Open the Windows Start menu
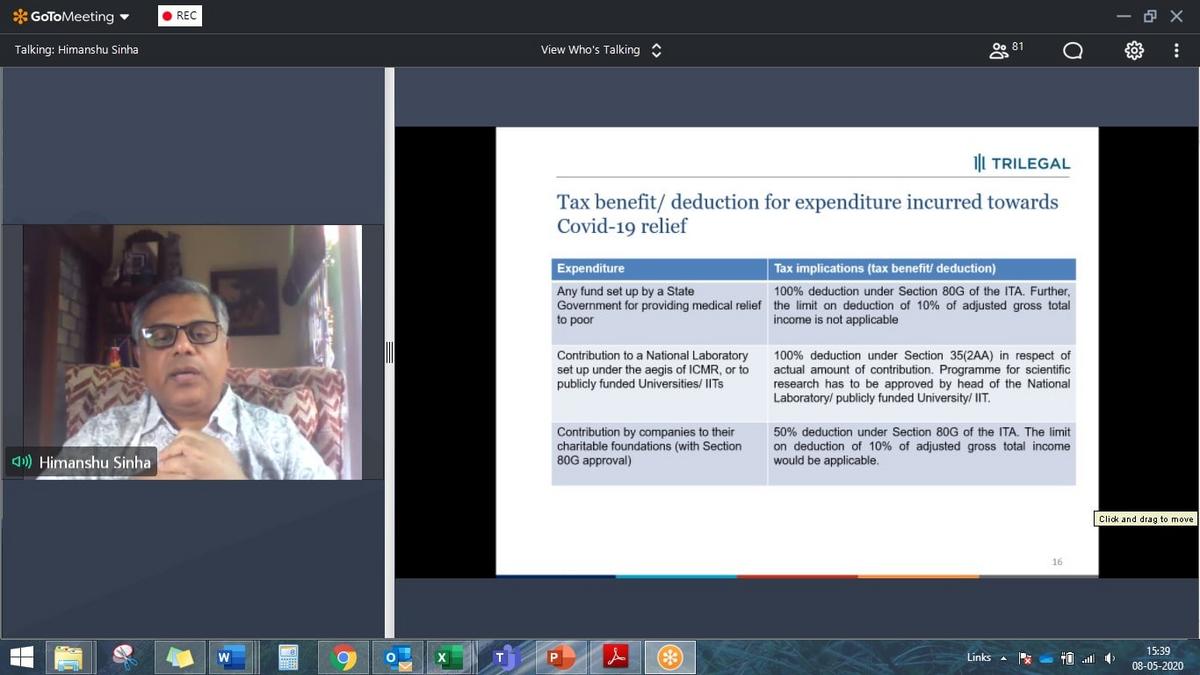 tap(21, 657)
